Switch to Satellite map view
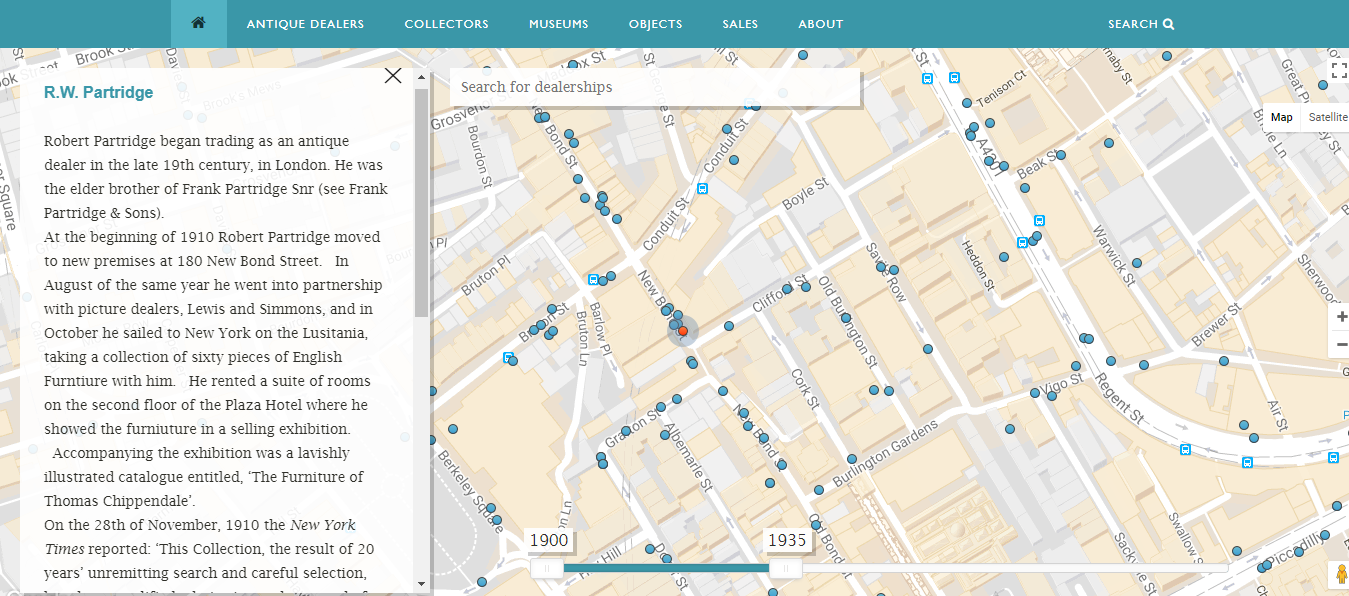The image size is (1349, 596). pos(1327,117)
